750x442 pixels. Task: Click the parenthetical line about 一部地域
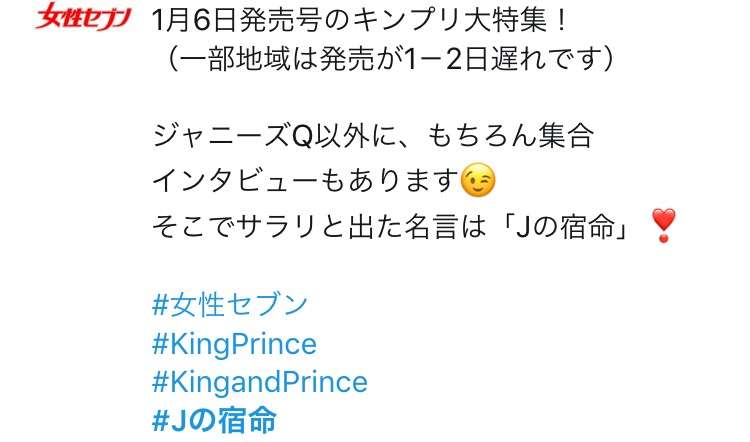pyautogui.click(x=388, y=60)
